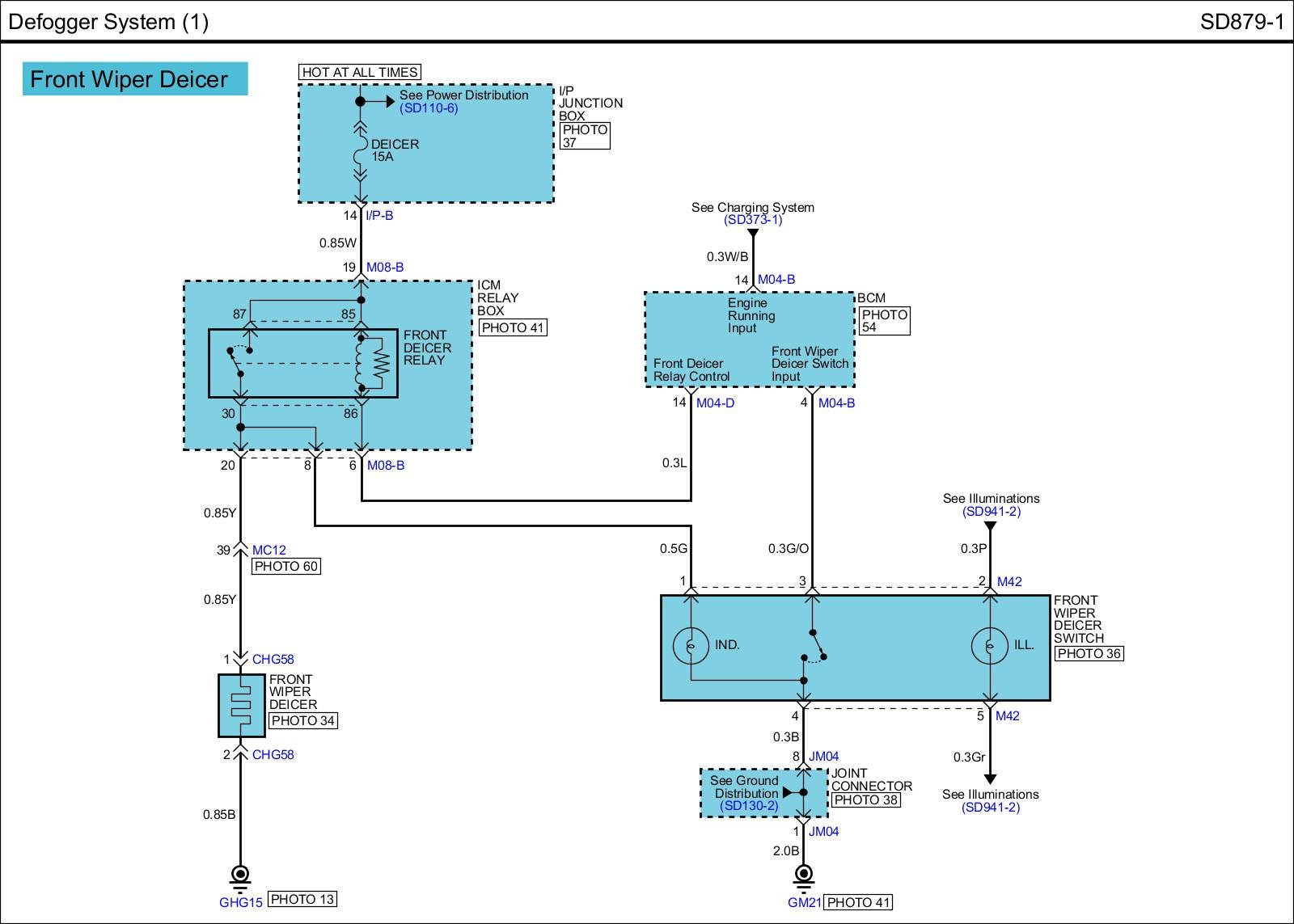Click the GHG15 ground symbol
Viewport: 1294px width, 924px height.
tap(240, 875)
